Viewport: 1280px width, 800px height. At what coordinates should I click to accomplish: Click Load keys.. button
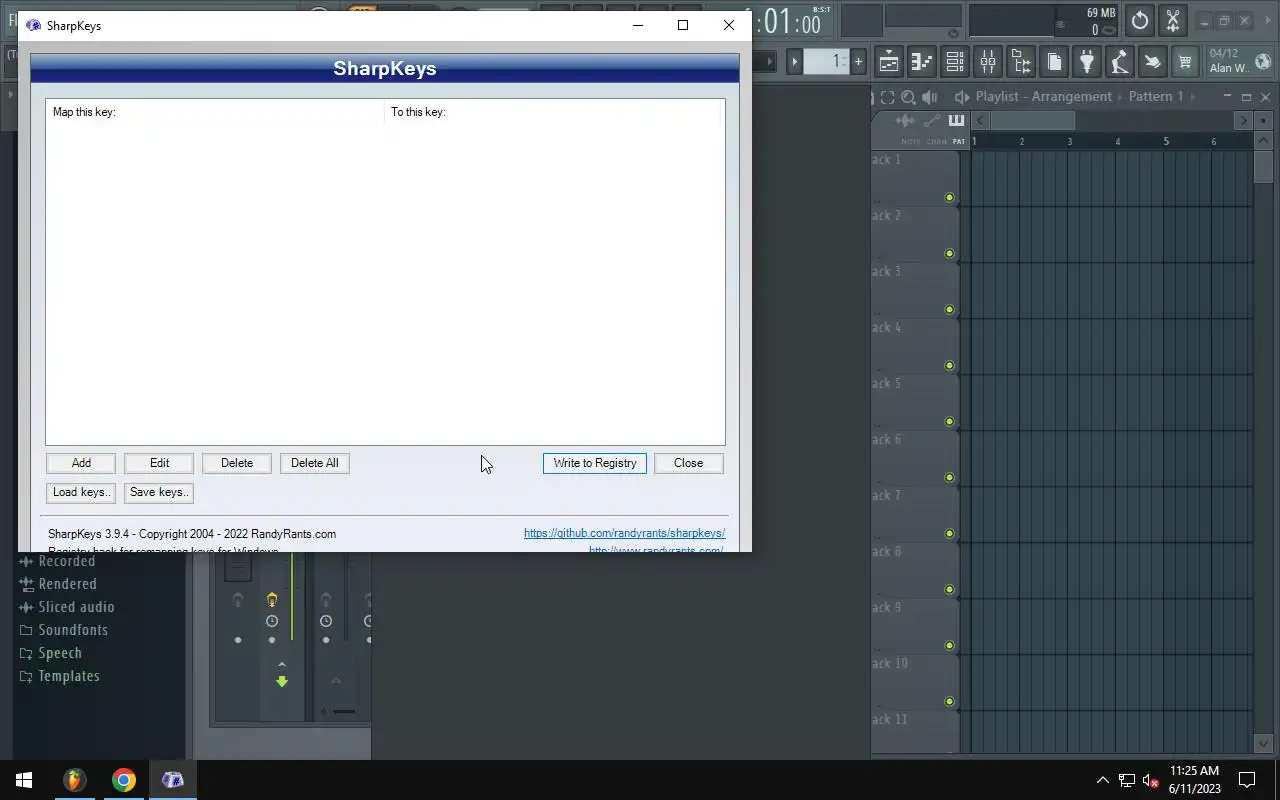click(81, 492)
